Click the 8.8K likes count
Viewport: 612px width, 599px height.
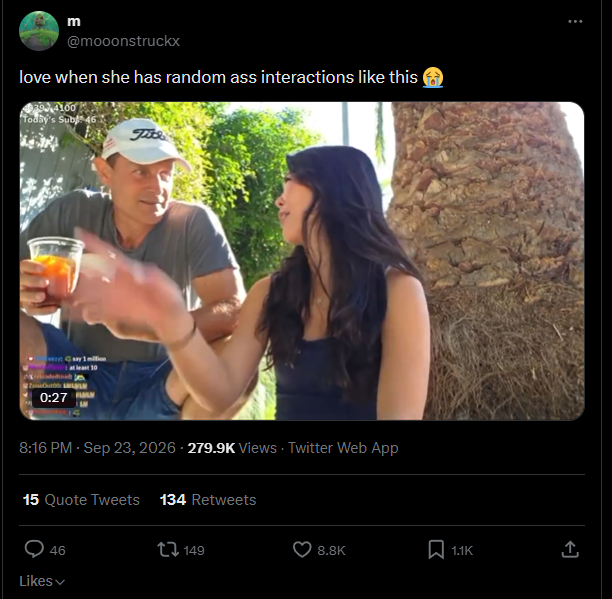pos(331,550)
